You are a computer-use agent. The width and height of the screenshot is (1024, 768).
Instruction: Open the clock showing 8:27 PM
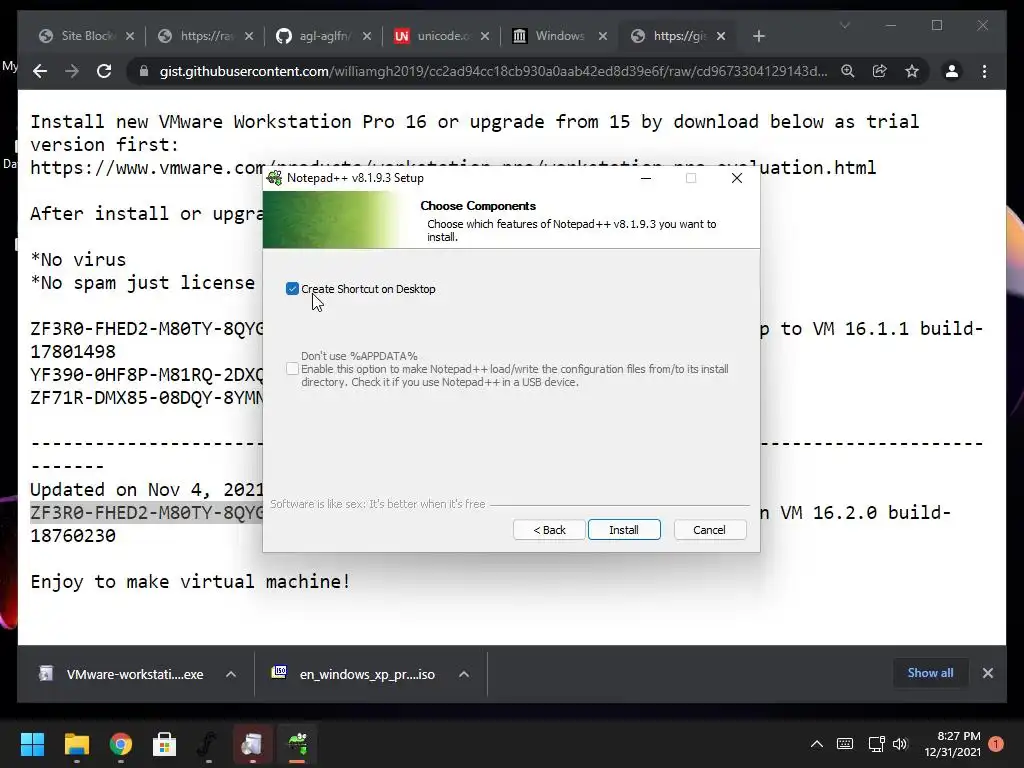coord(952,744)
